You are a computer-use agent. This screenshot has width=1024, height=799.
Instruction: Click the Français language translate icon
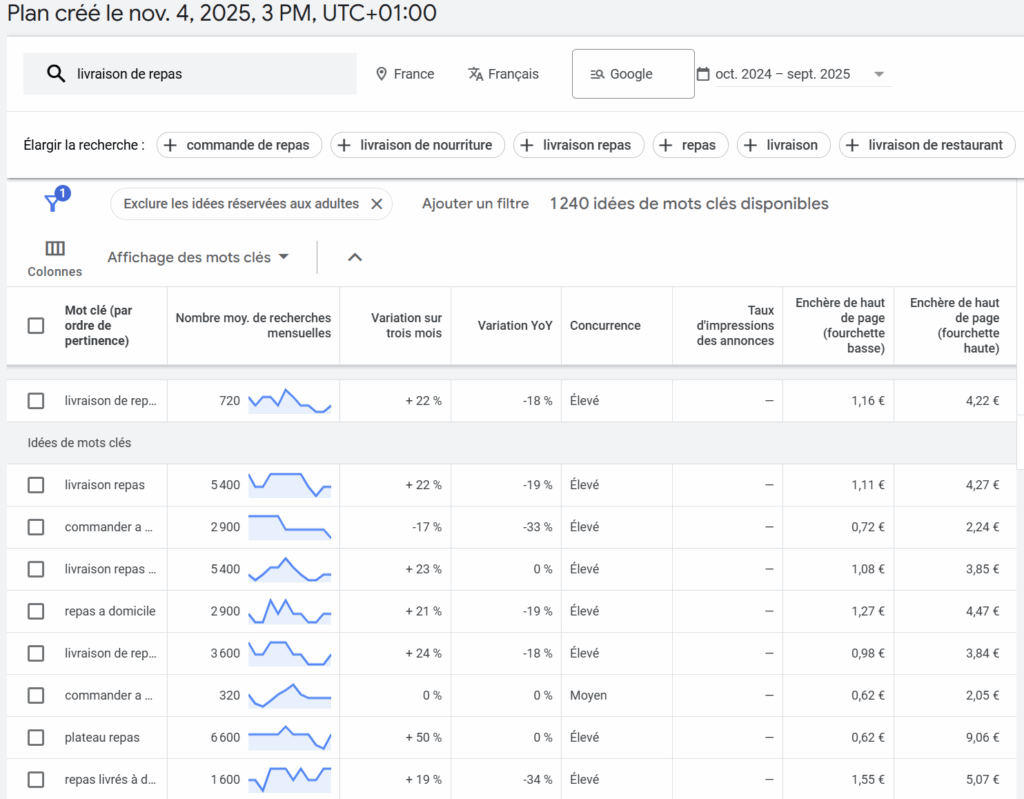[476, 74]
